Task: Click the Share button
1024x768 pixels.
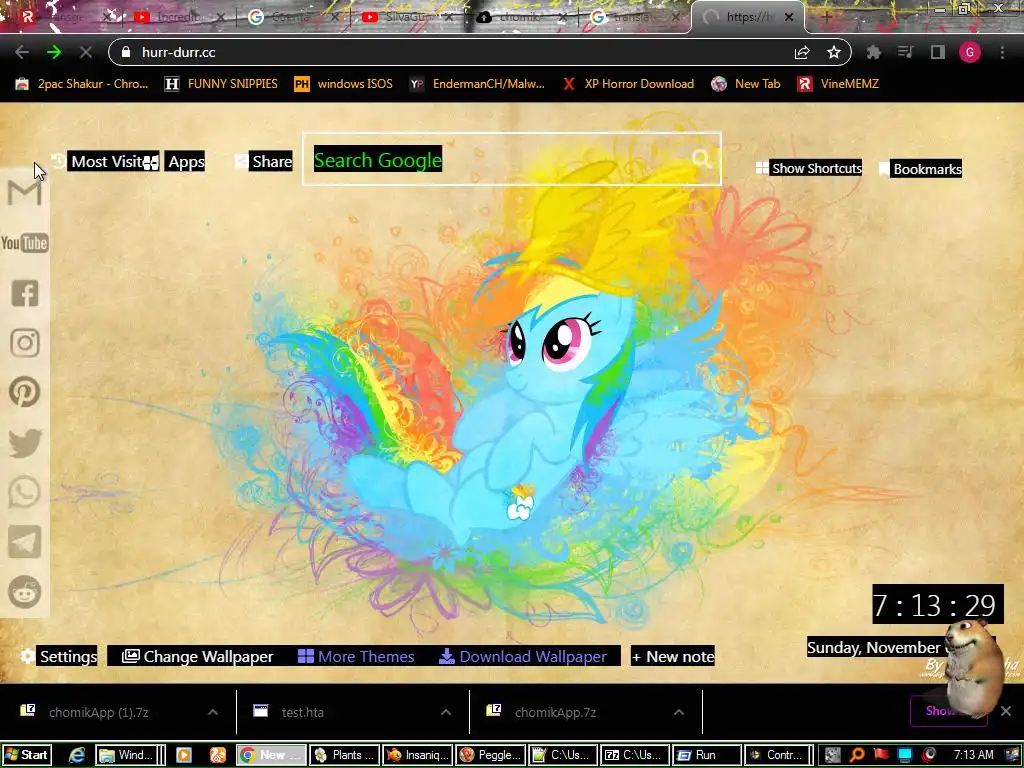Action: (264, 161)
